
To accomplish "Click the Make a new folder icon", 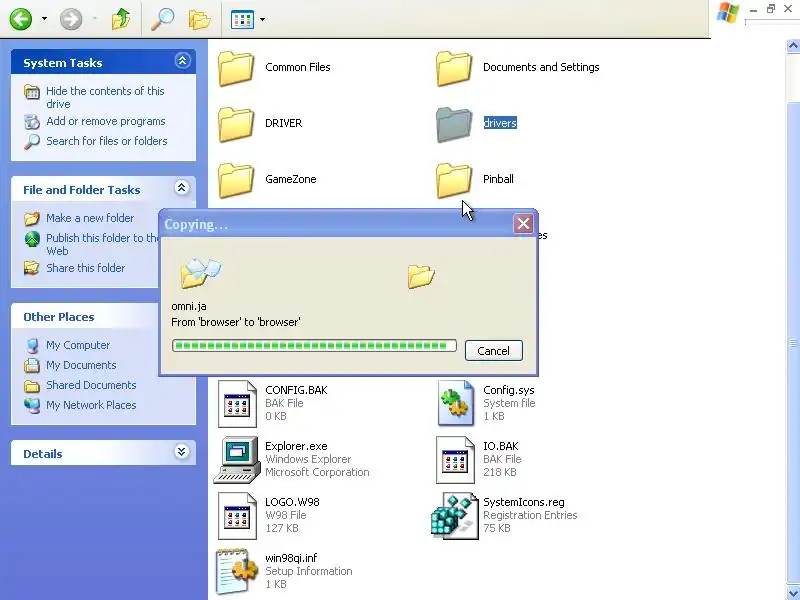I will click(x=32, y=218).
